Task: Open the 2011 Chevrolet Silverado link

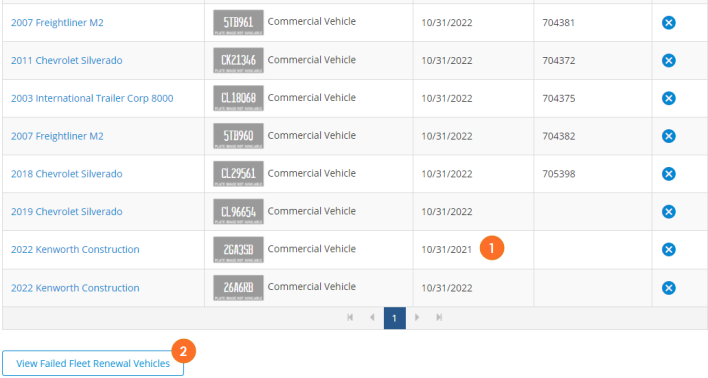Action: click(x=67, y=61)
